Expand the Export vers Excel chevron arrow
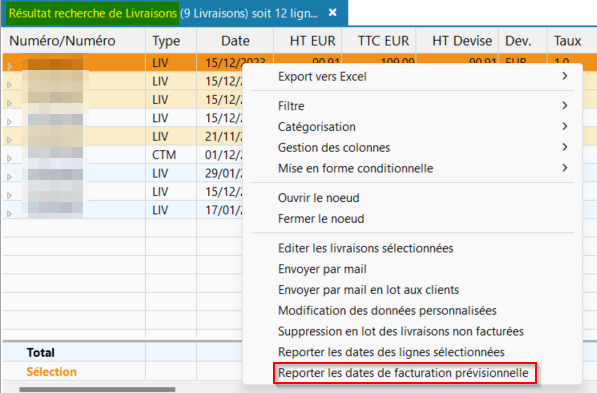Screen dimensions: 597x393 (x=565, y=76)
